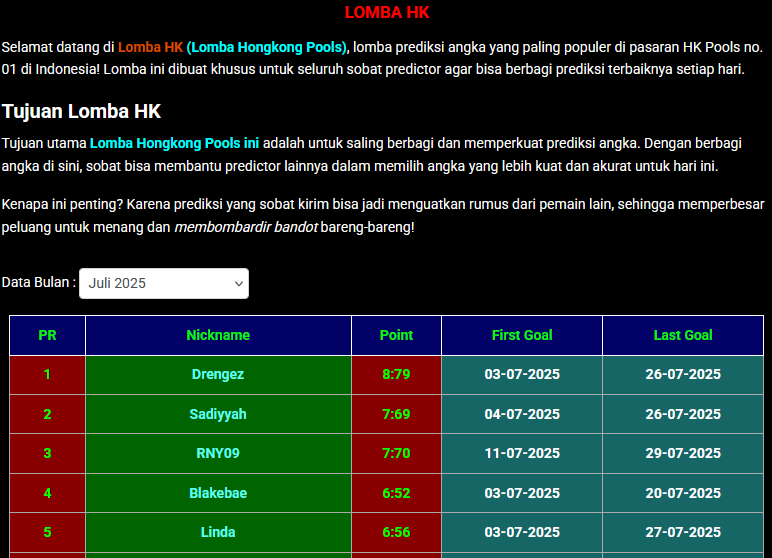This screenshot has width=772, height=558.
Task: Click the Data Bulan label
Action: 38,282
